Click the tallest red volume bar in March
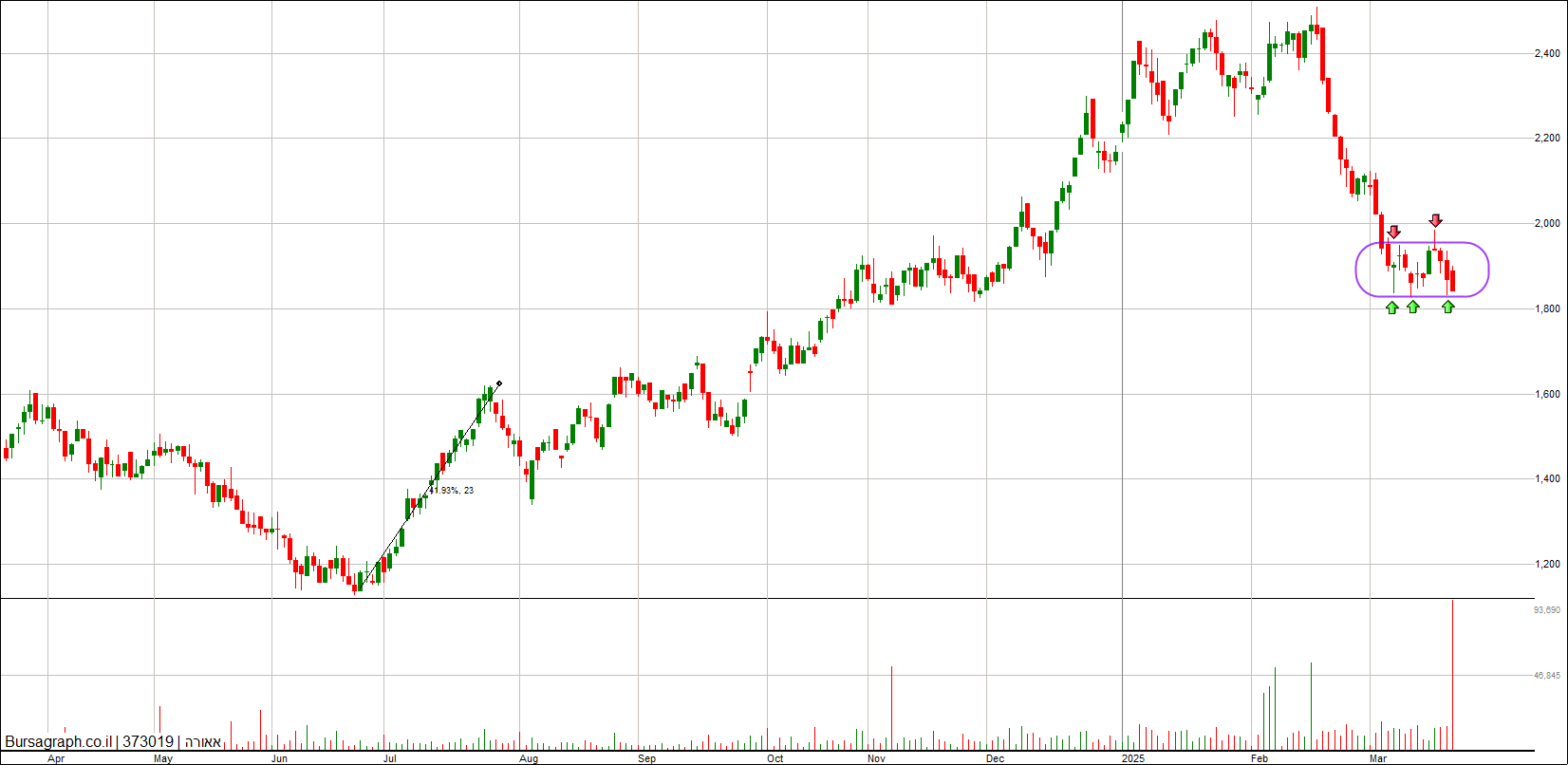This screenshot has width=1568, height=765. 1453,675
